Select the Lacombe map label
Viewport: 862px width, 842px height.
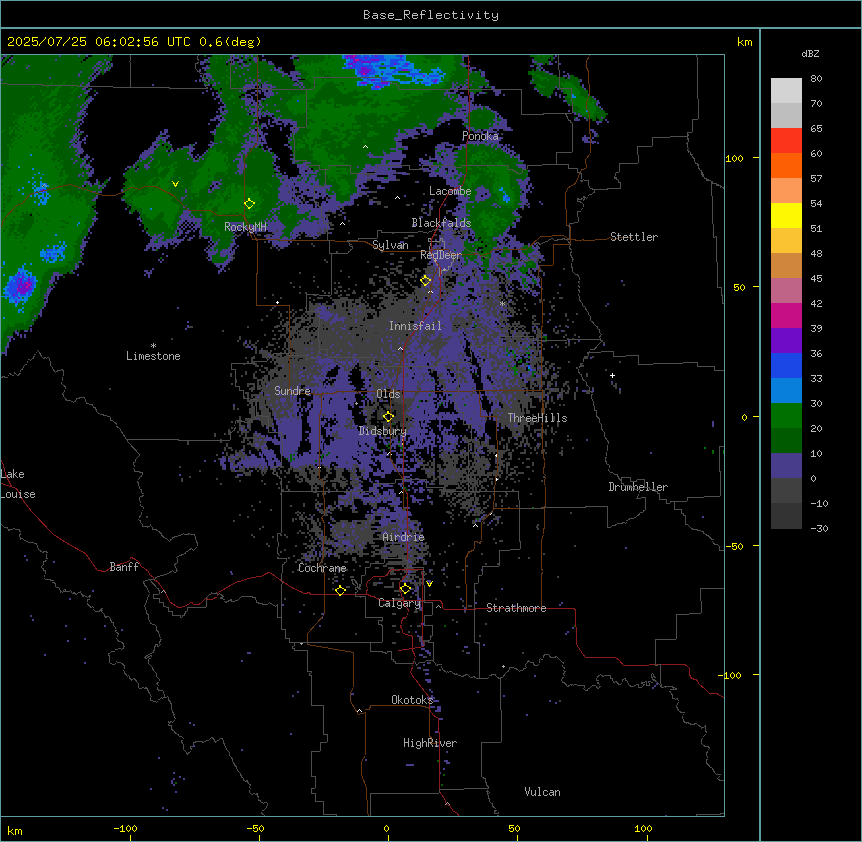coord(450,191)
